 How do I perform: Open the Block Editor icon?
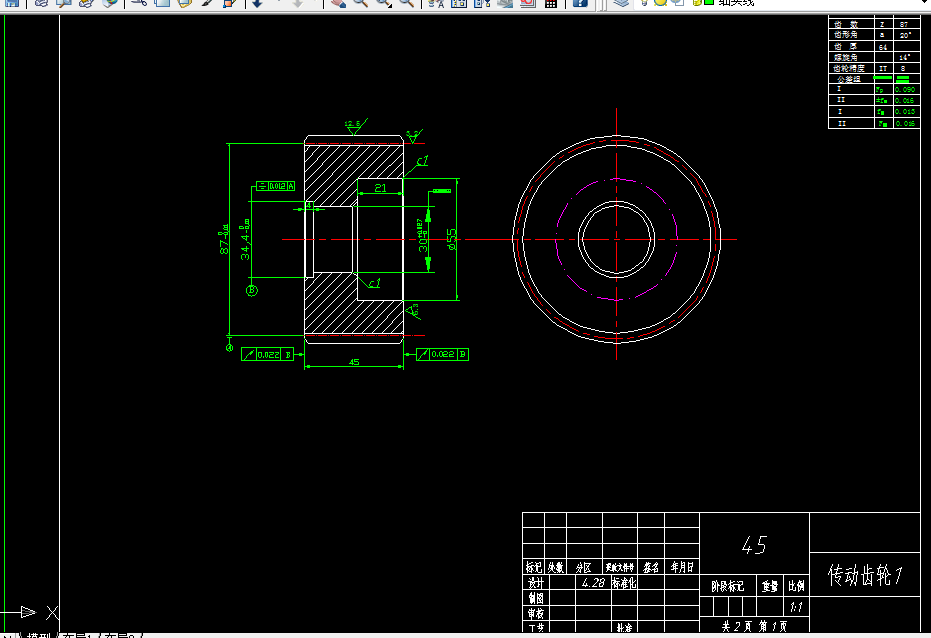(x=230, y=3)
